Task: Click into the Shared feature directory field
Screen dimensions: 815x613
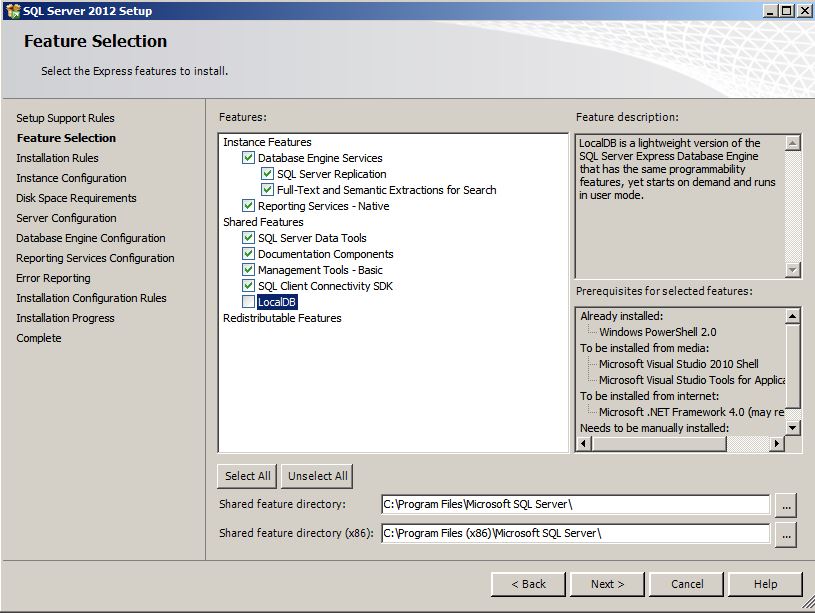Action: tap(575, 504)
